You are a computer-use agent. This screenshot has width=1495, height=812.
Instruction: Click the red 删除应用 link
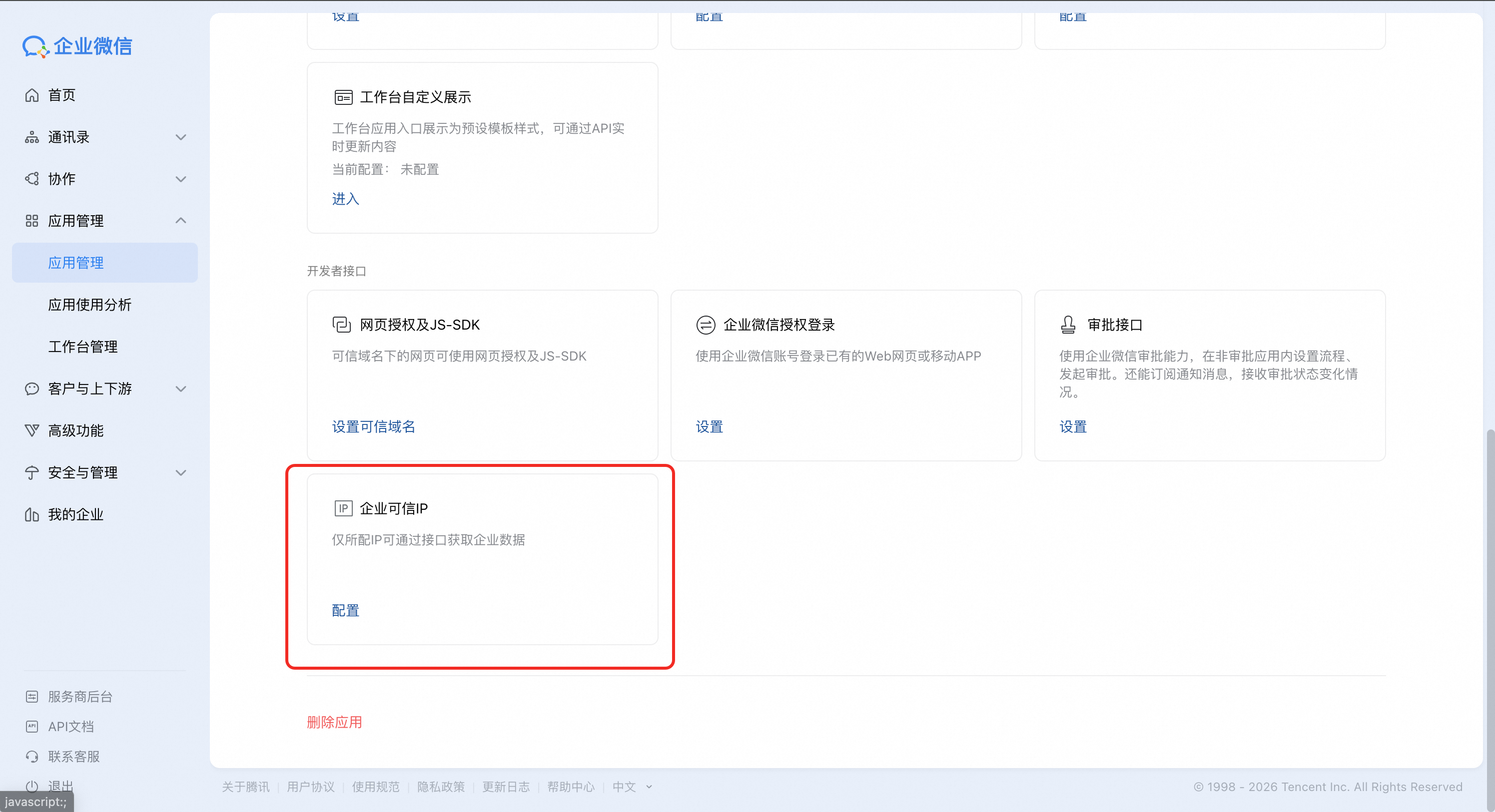(x=334, y=722)
